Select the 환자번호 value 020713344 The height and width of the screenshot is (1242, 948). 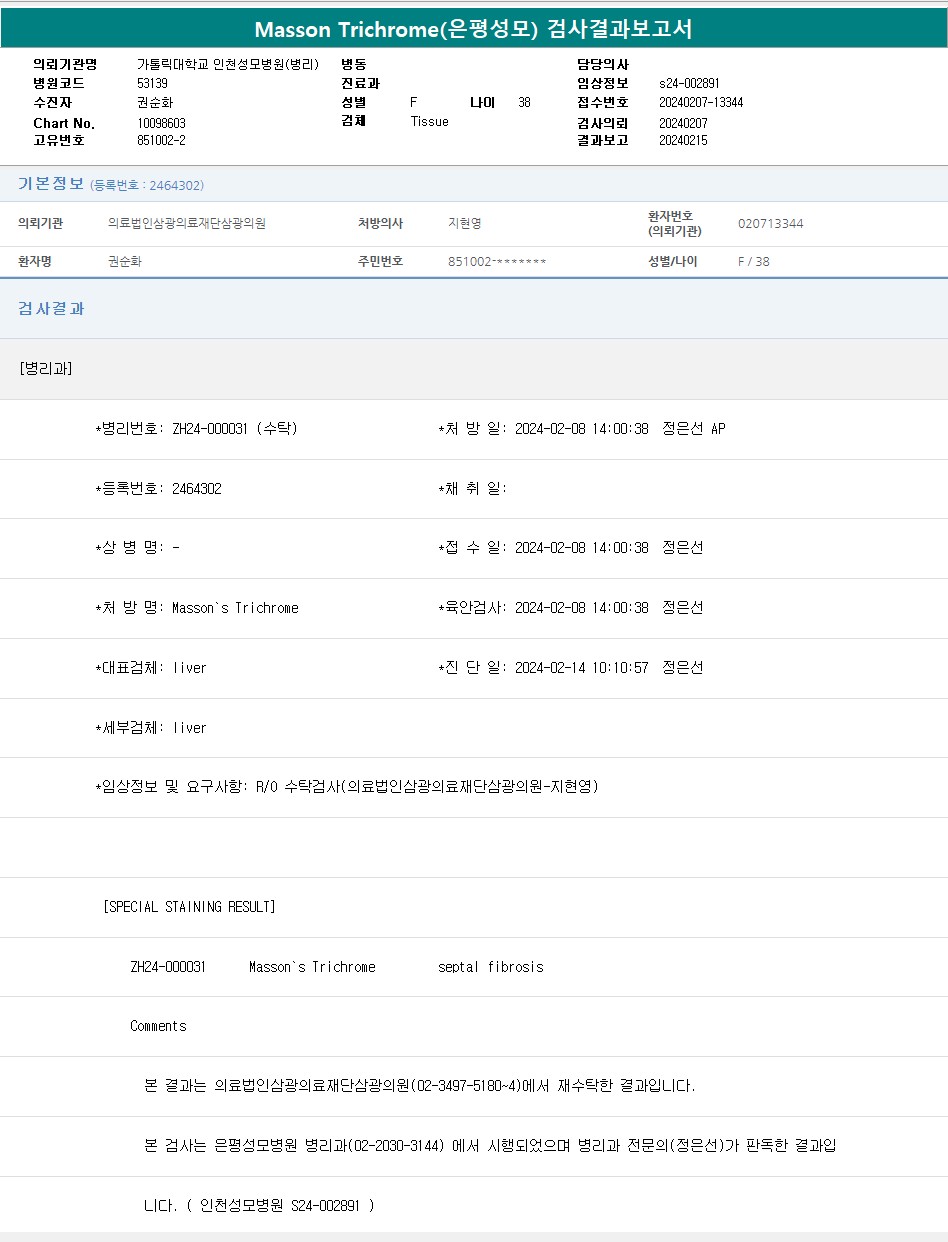coord(770,223)
